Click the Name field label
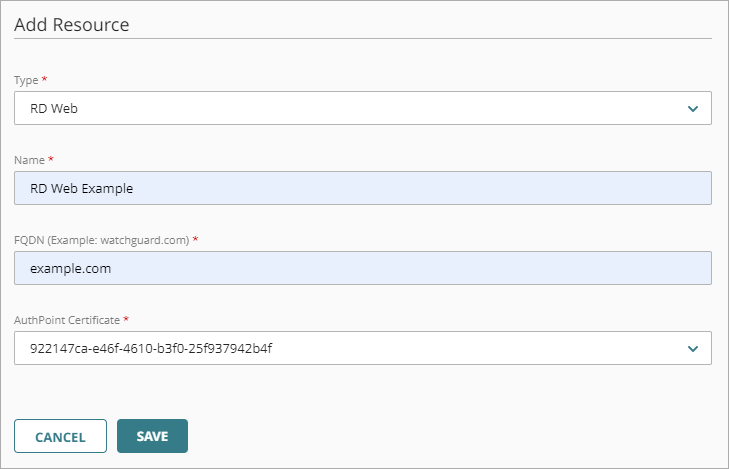The height and width of the screenshot is (469, 729). coord(30,159)
